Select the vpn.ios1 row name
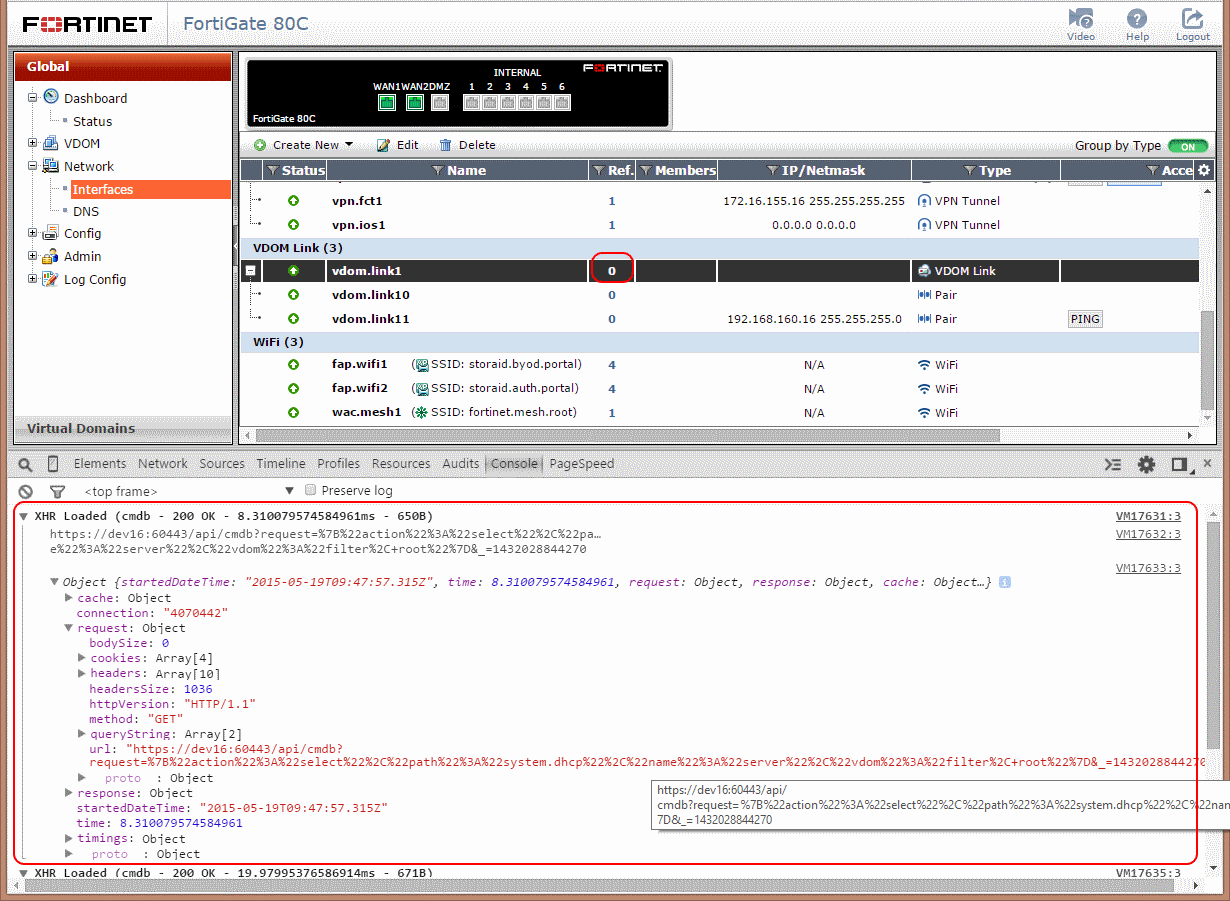The width and height of the screenshot is (1230, 901). click(358, 225)
